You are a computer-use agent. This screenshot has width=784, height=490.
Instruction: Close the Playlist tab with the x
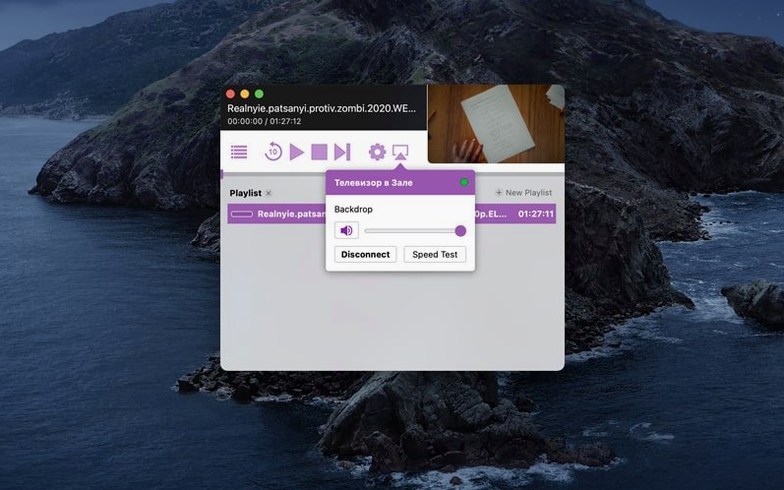click(268, 193)
